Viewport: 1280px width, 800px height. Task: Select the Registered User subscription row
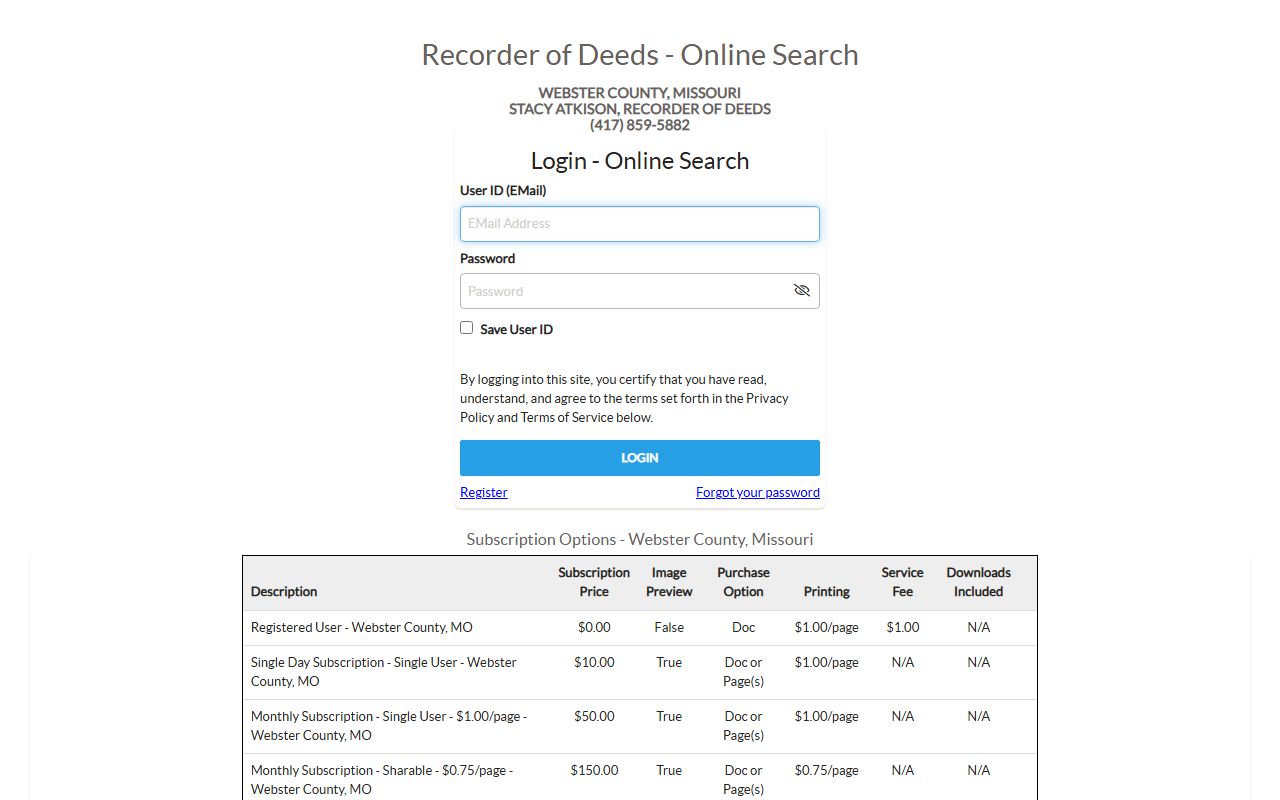(x=362, y=627)
